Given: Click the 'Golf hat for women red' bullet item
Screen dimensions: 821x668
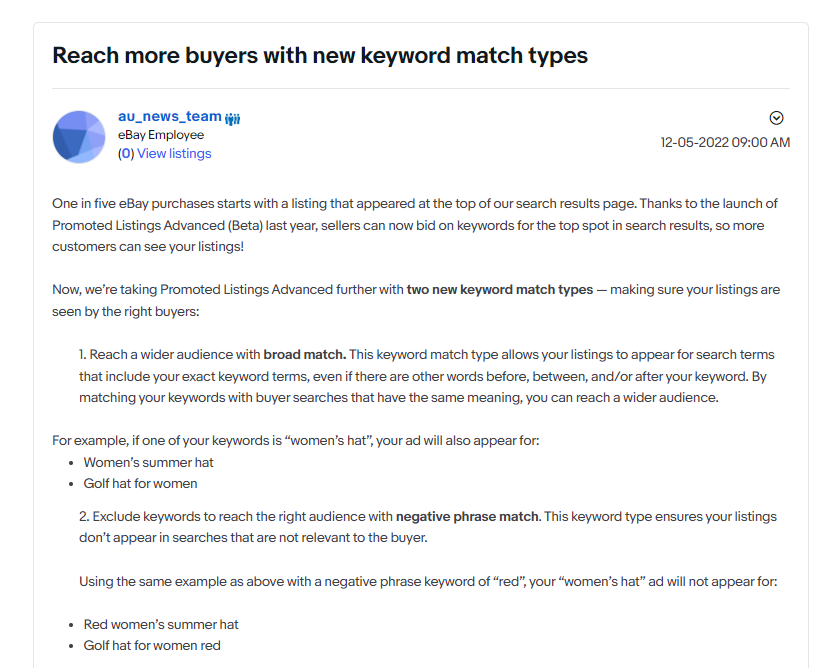Looking at the screenshot, I should tap(152, 645).
